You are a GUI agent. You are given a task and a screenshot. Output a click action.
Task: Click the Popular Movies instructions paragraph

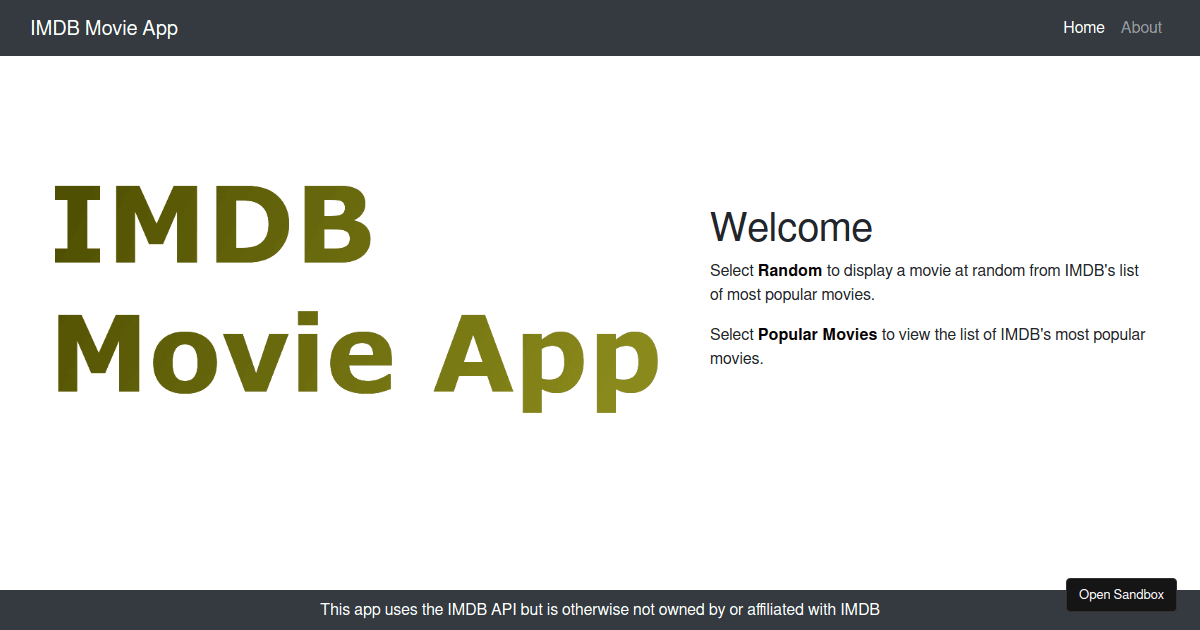click(927, 346)
